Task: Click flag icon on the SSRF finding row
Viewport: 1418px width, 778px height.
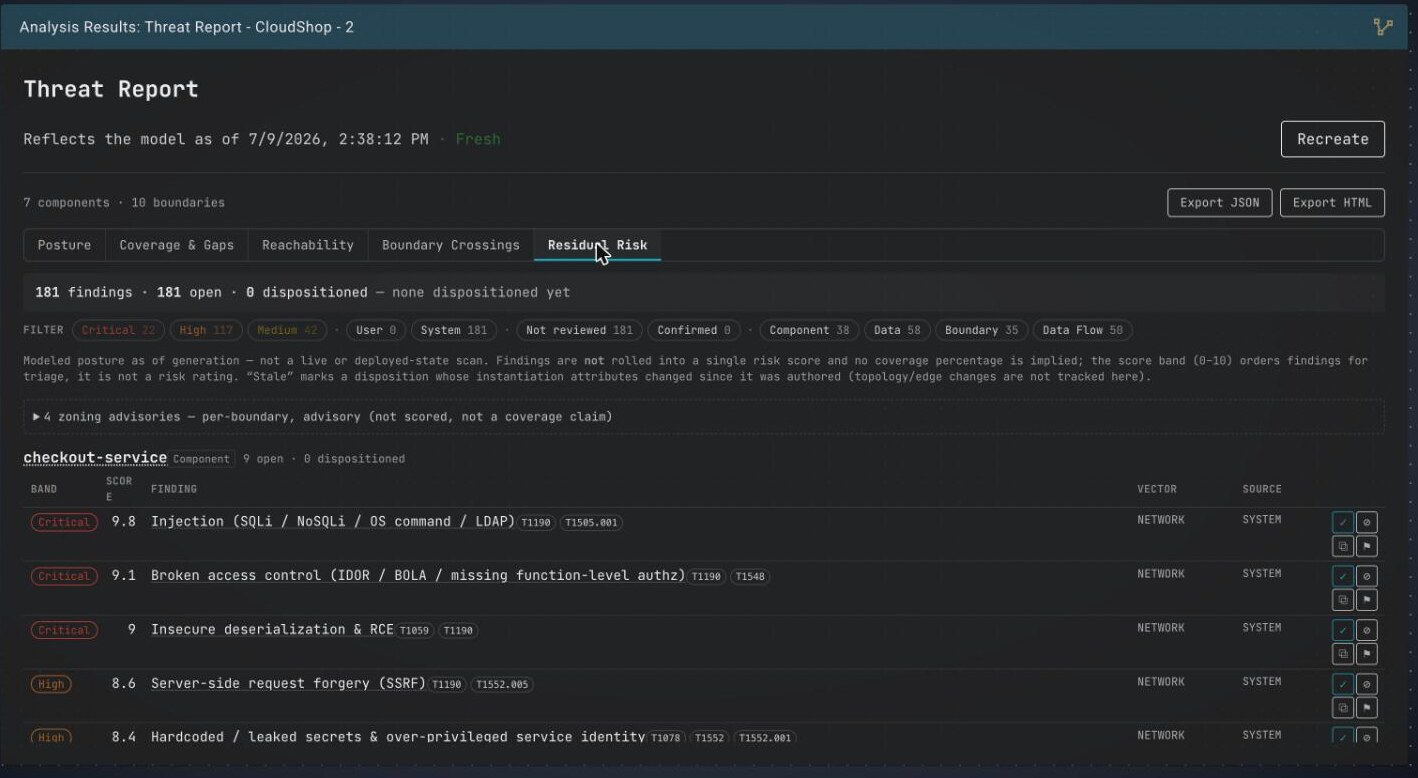Action: (1366, 708)
